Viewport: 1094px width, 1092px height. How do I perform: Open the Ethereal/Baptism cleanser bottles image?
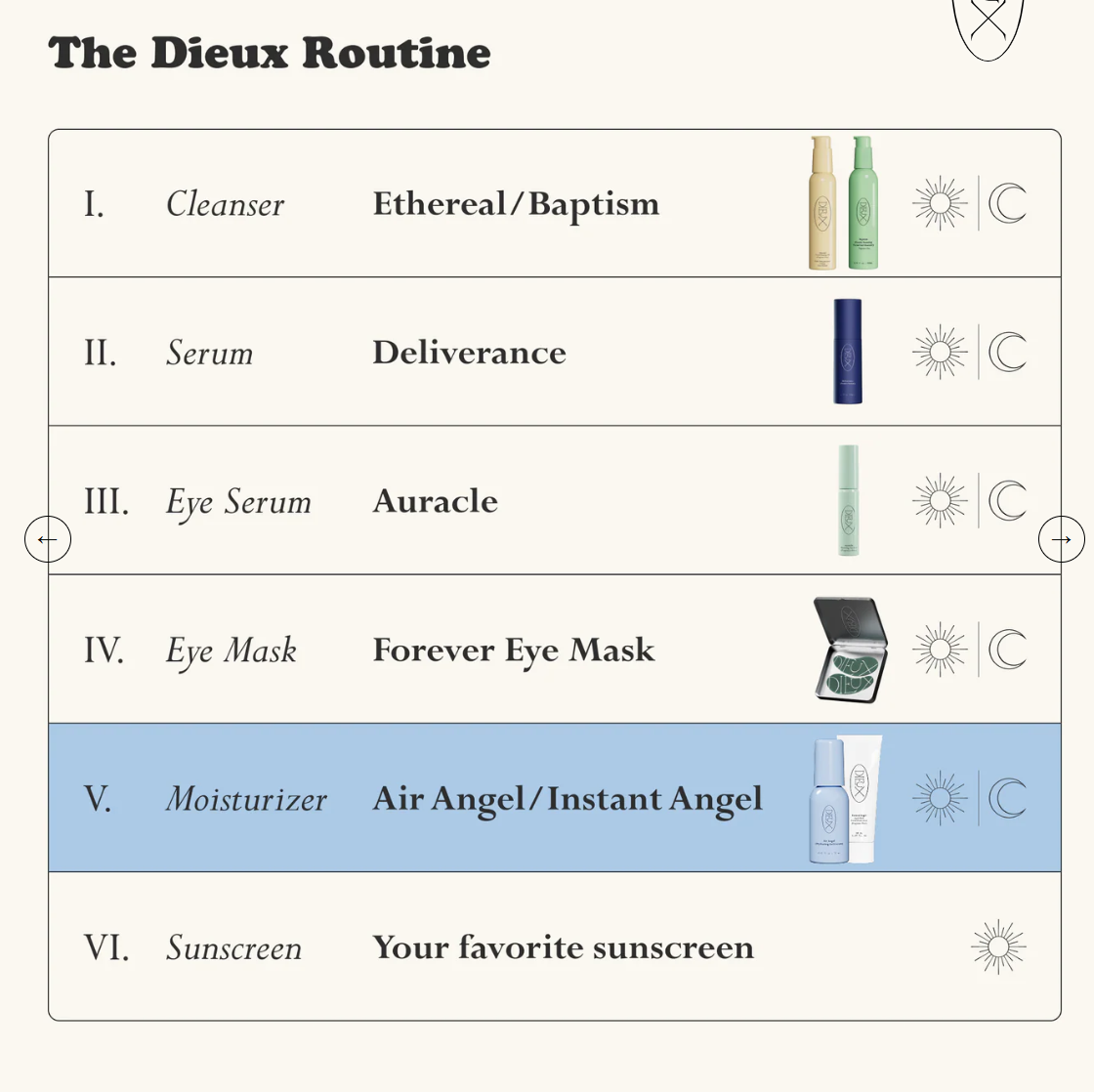click(x=844, y=203)
